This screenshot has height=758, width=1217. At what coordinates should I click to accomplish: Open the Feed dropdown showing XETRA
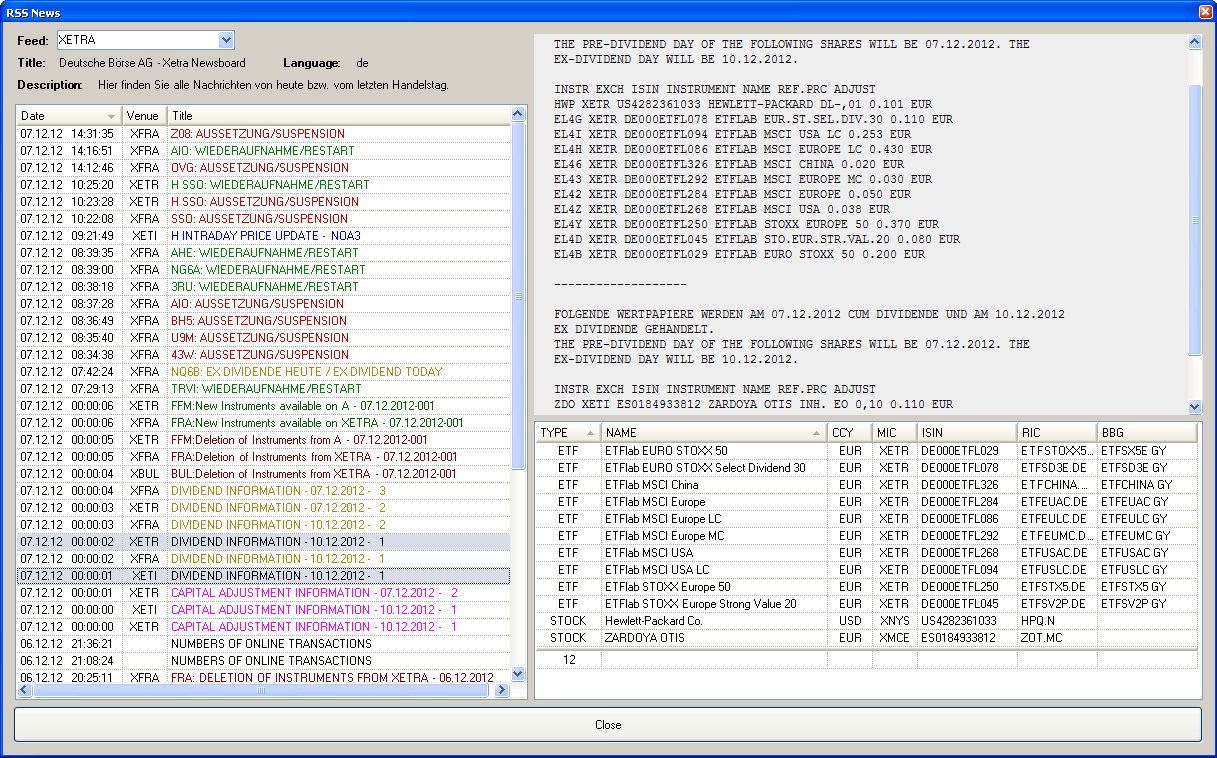tap(226, 40)
